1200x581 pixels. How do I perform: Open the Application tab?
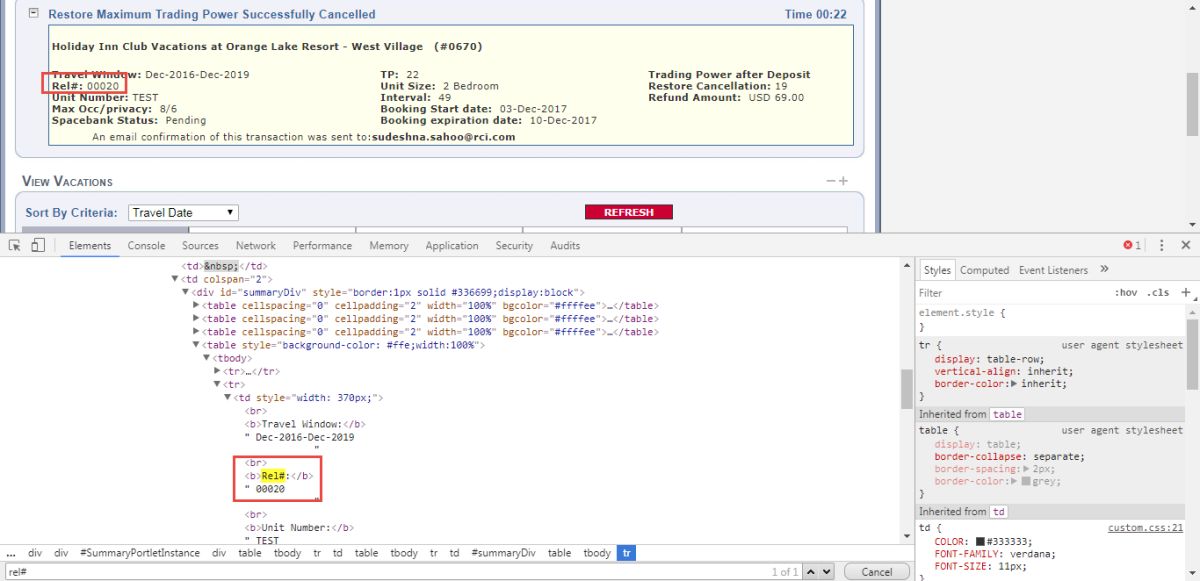[x=452, y=245]
